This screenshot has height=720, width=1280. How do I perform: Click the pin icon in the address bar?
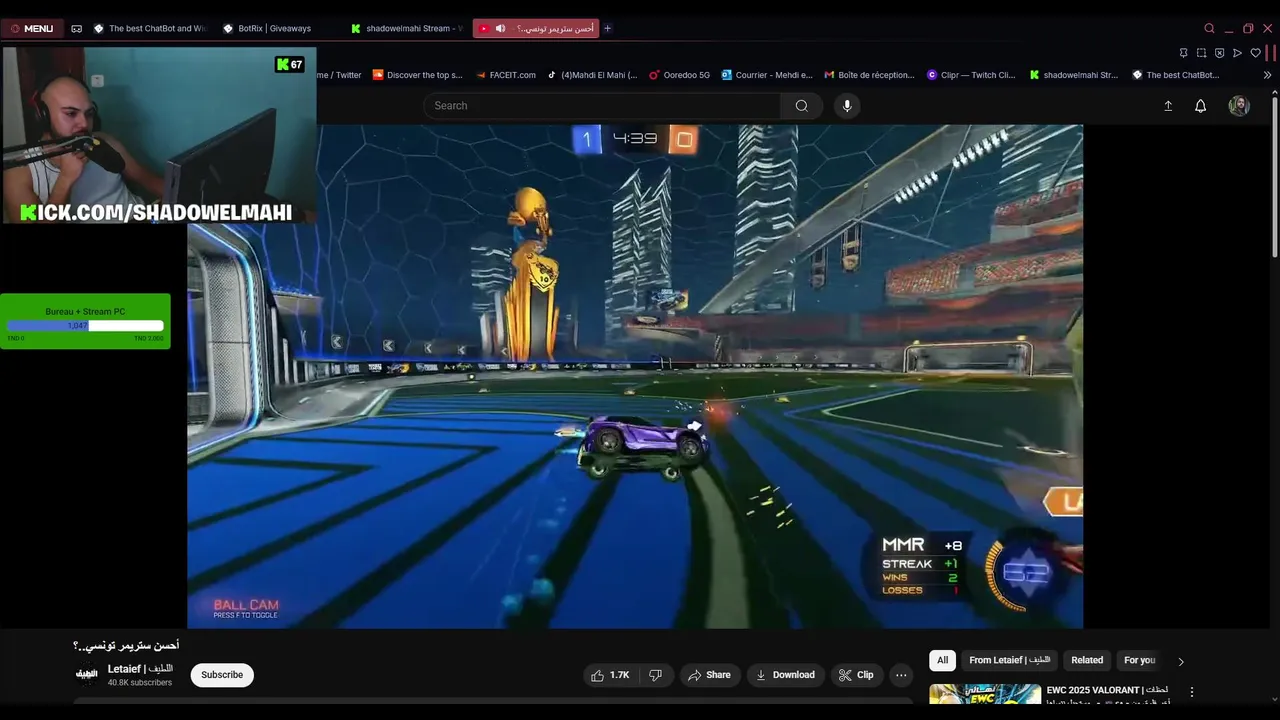pos(1183,53)
